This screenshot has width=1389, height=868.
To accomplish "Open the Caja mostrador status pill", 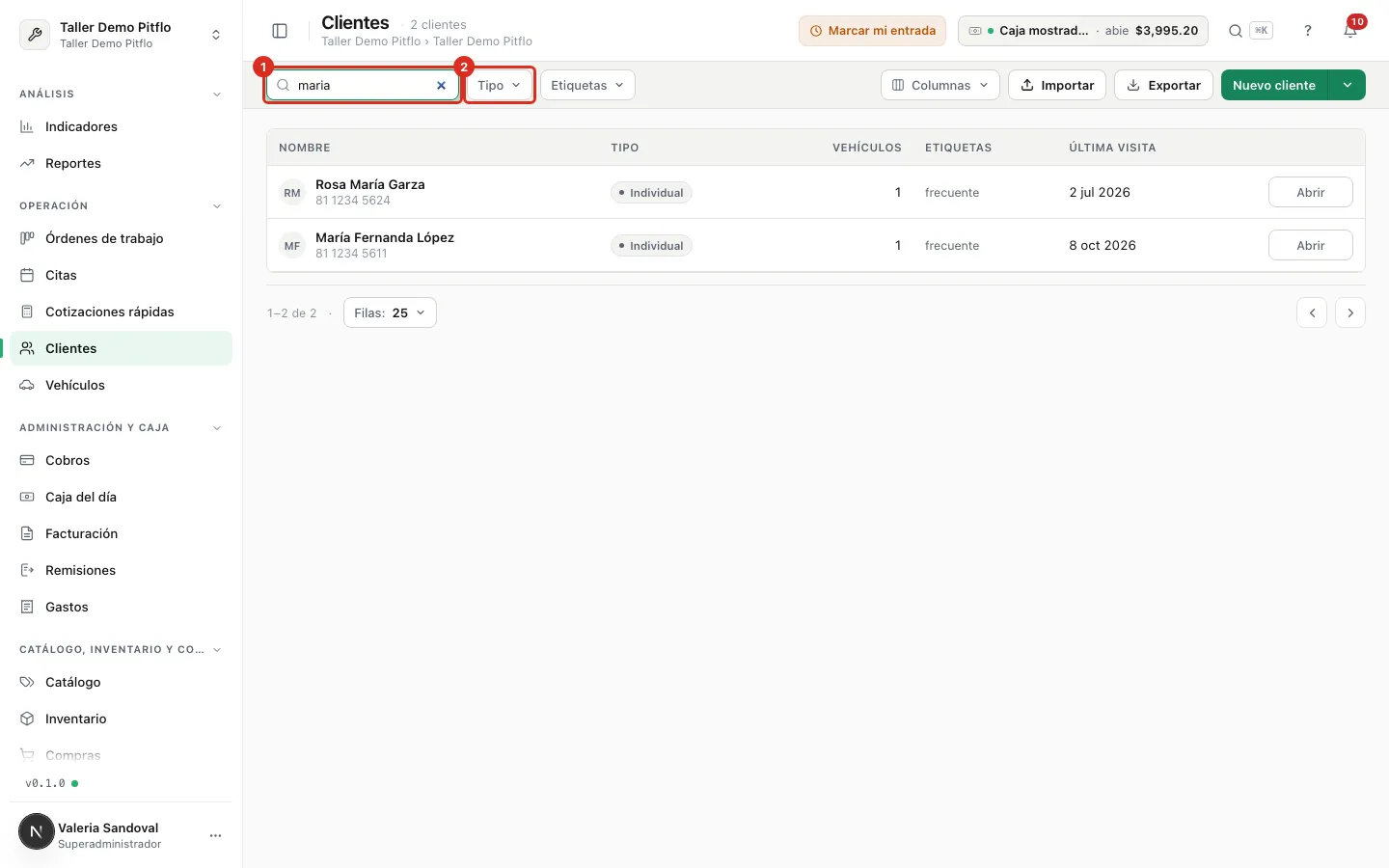I will tap(1084, 31).
